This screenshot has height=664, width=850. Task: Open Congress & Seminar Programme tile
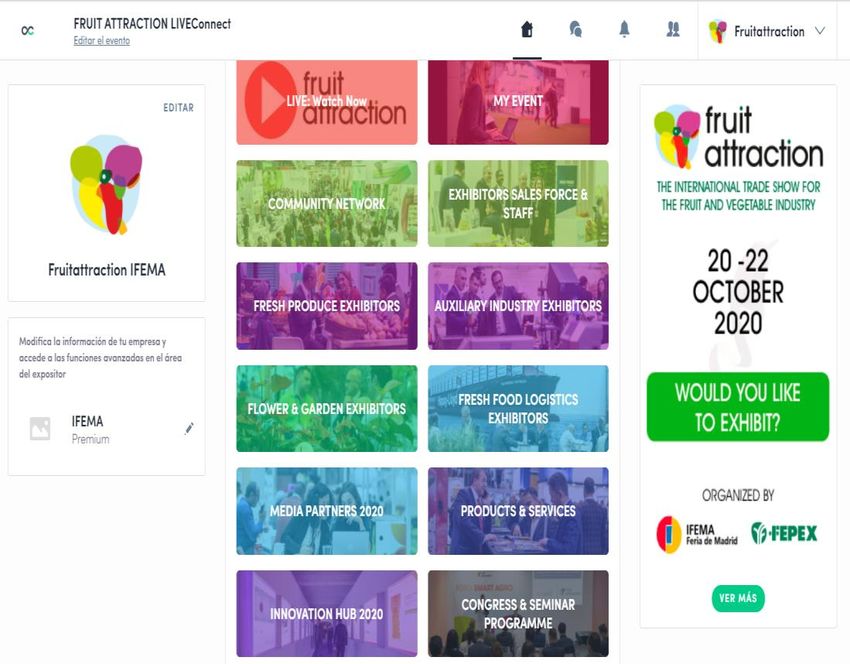click(518, 614)
